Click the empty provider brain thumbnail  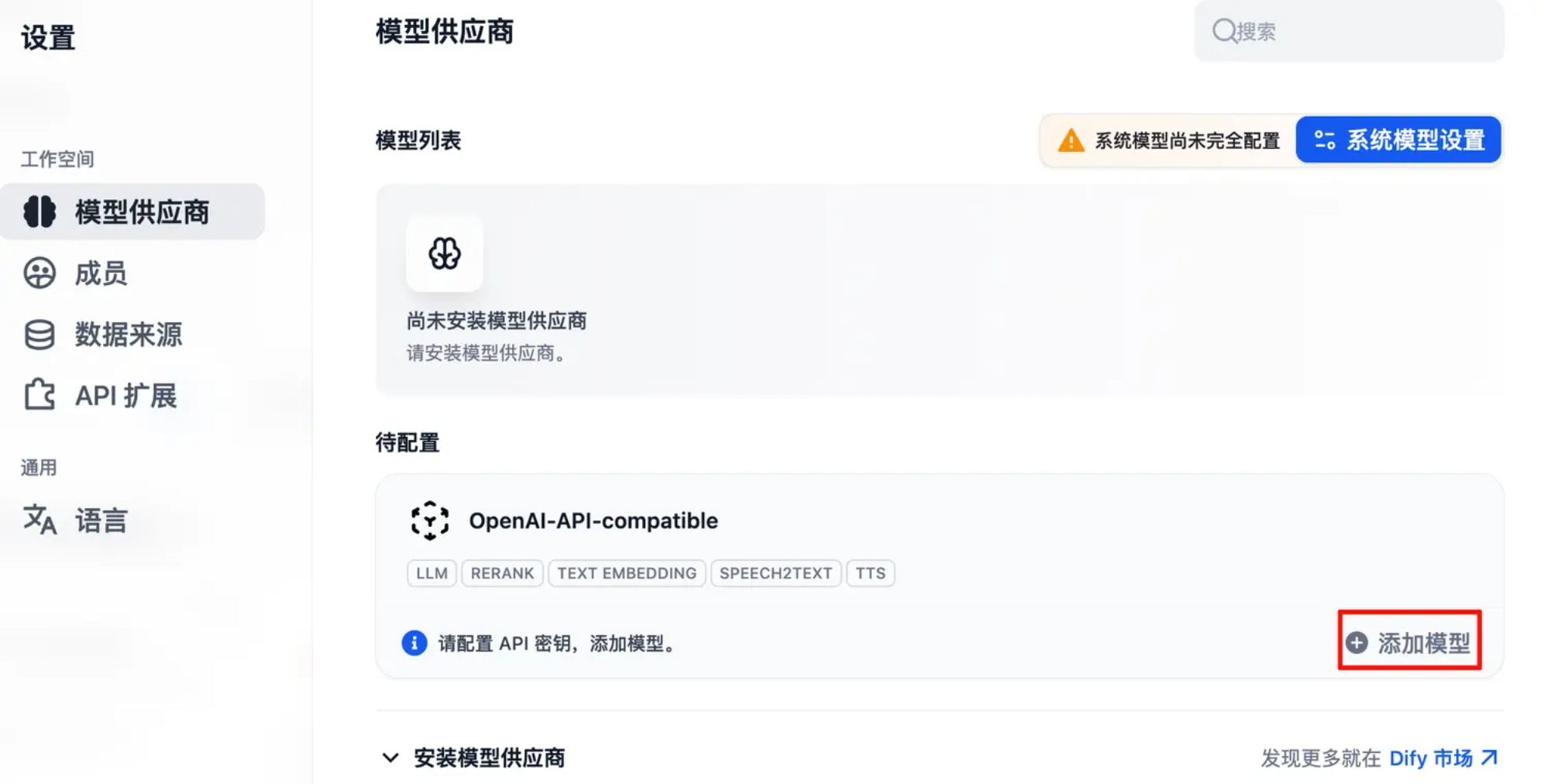tap(445, 253)
